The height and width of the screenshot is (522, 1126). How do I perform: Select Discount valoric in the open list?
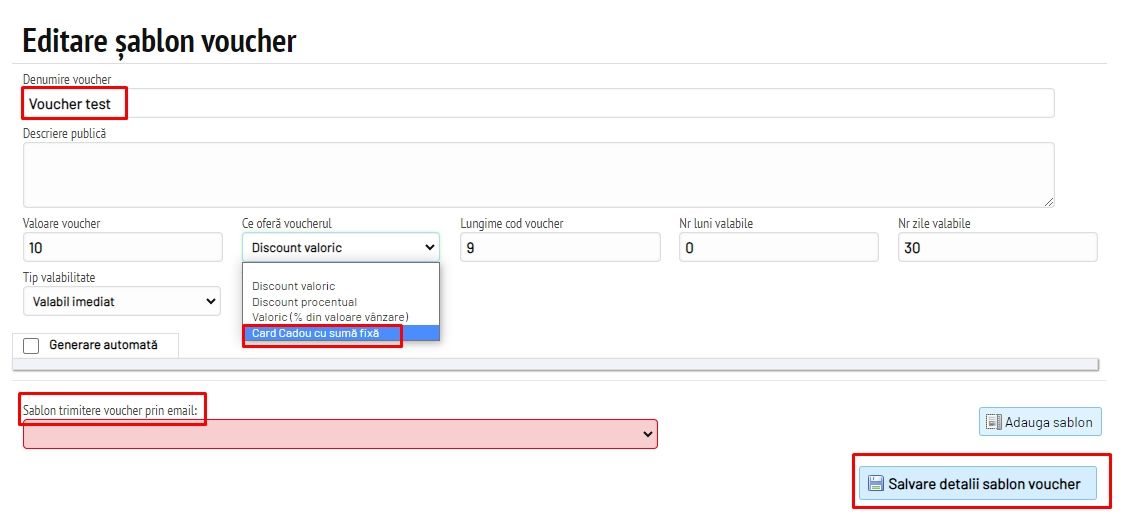(x=293, y=287)
